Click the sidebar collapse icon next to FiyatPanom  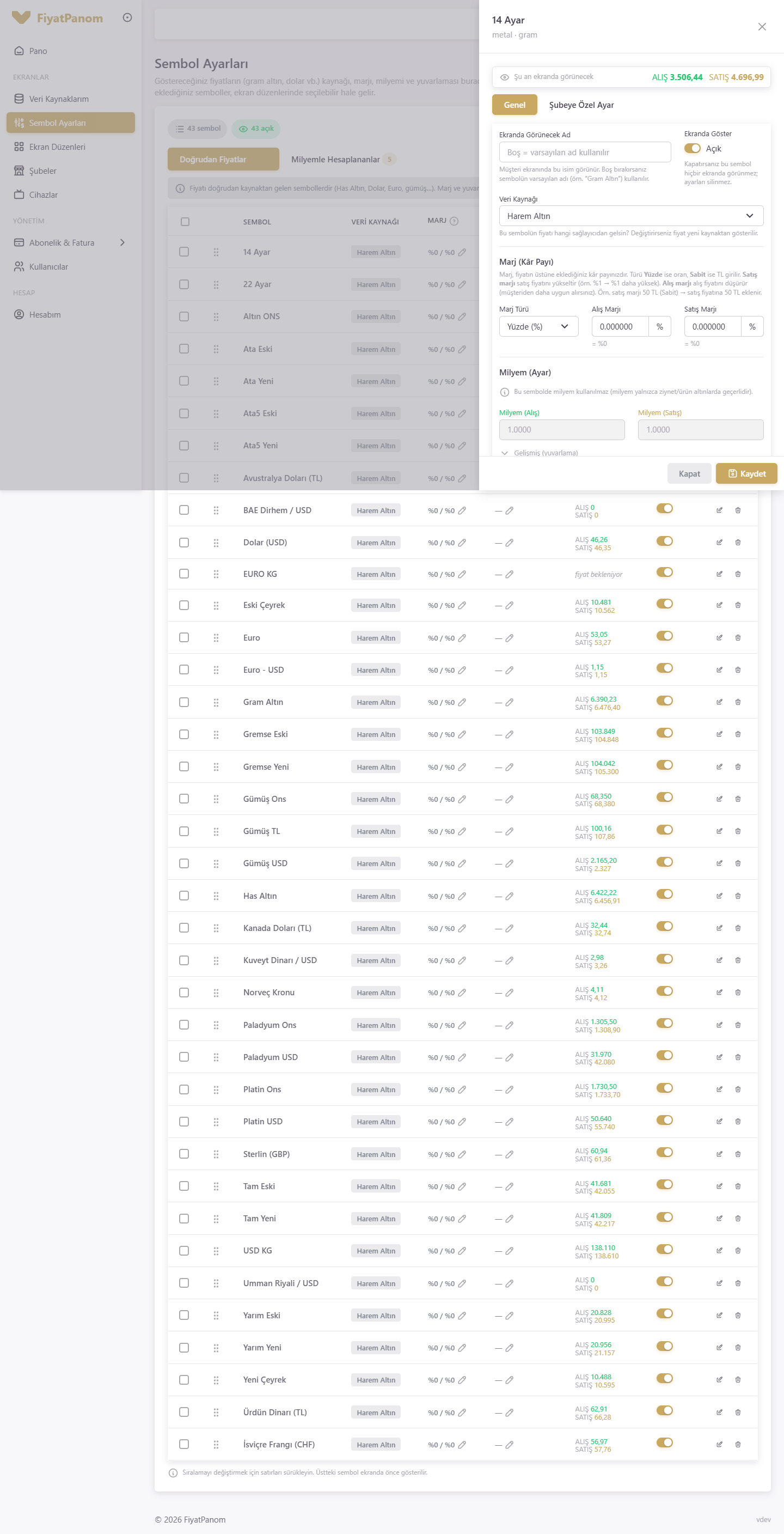click(127, 18)
